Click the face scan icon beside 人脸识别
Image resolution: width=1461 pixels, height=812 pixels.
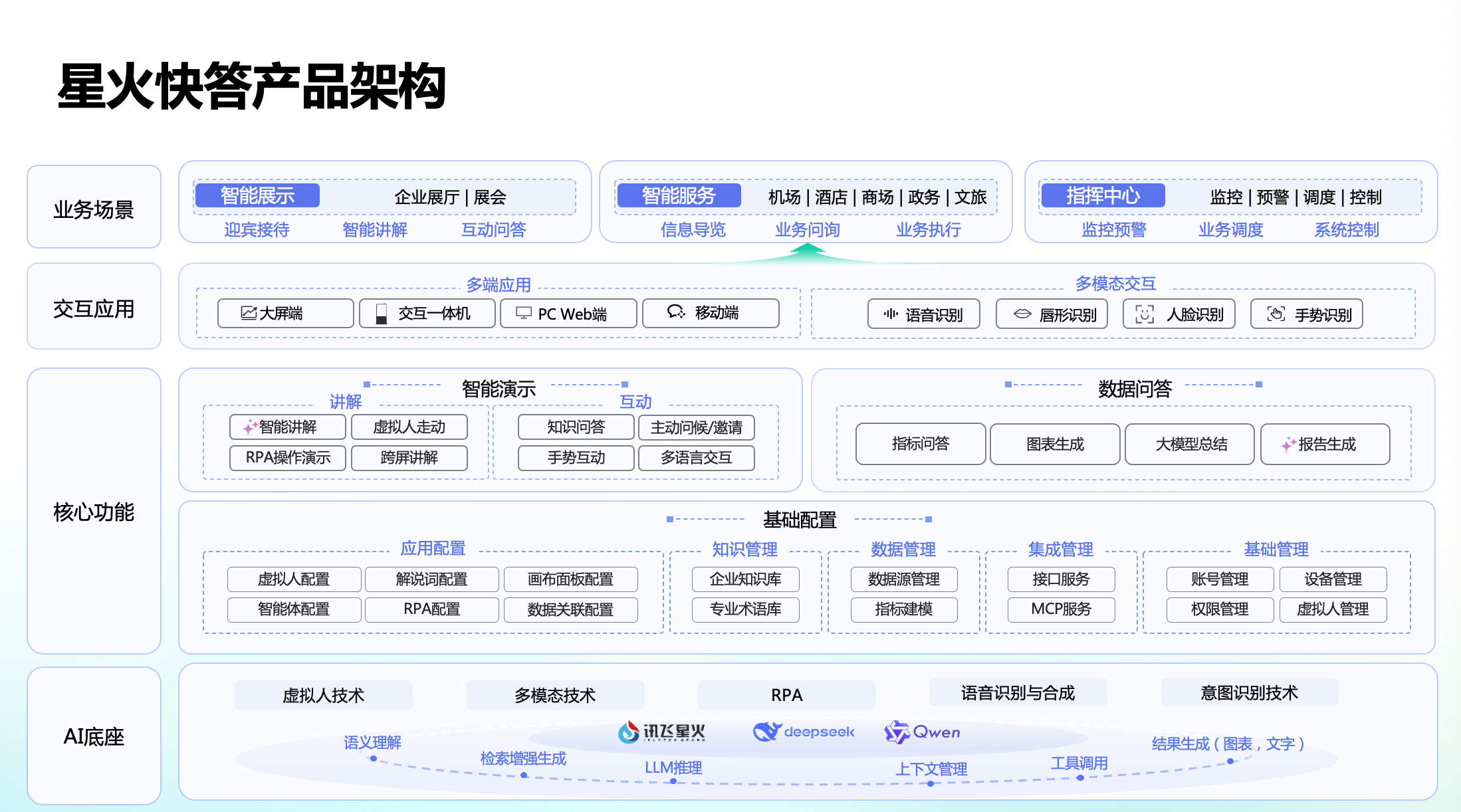[x=1145, y=314]
